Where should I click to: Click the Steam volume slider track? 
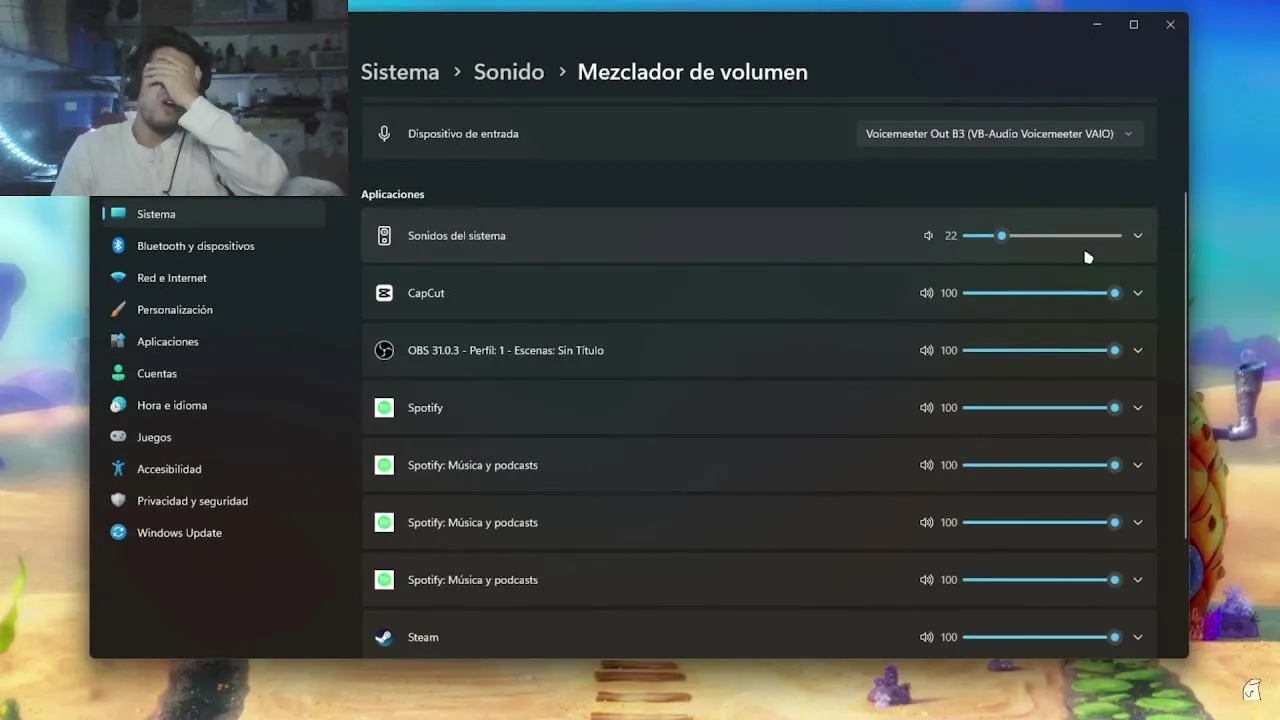pos(1042,637)
